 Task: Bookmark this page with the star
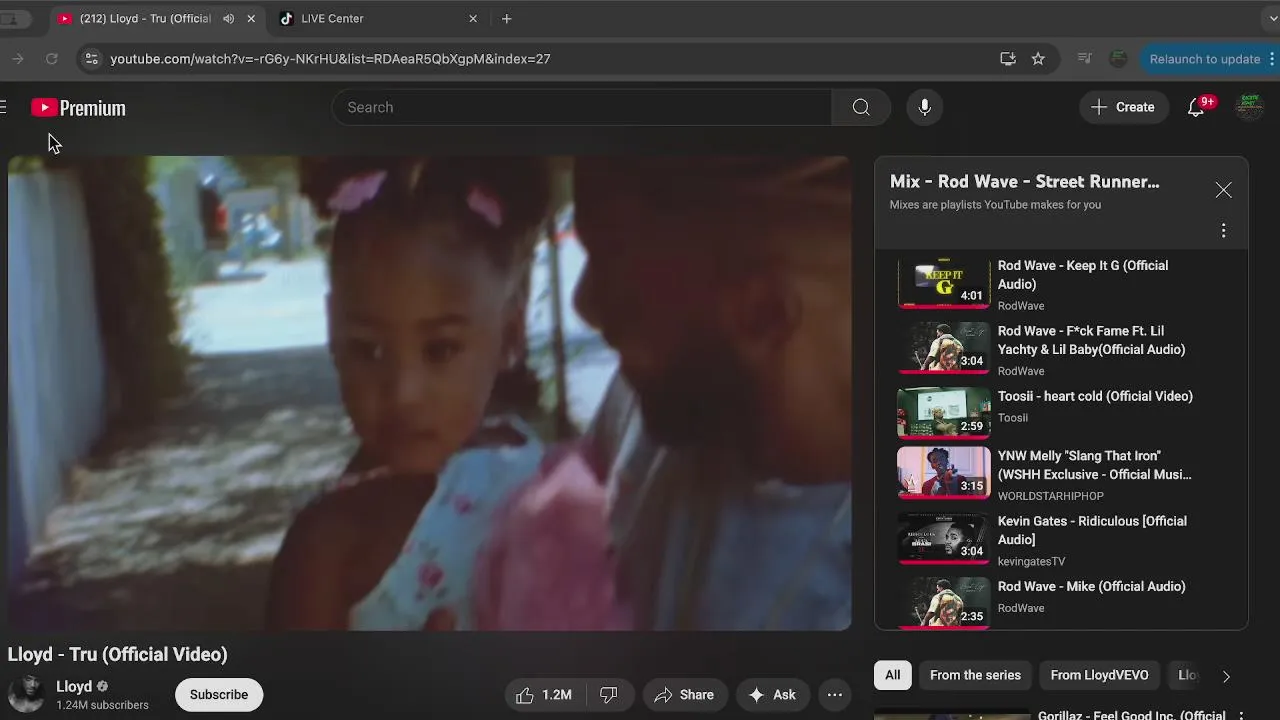tap(1038, 59)
